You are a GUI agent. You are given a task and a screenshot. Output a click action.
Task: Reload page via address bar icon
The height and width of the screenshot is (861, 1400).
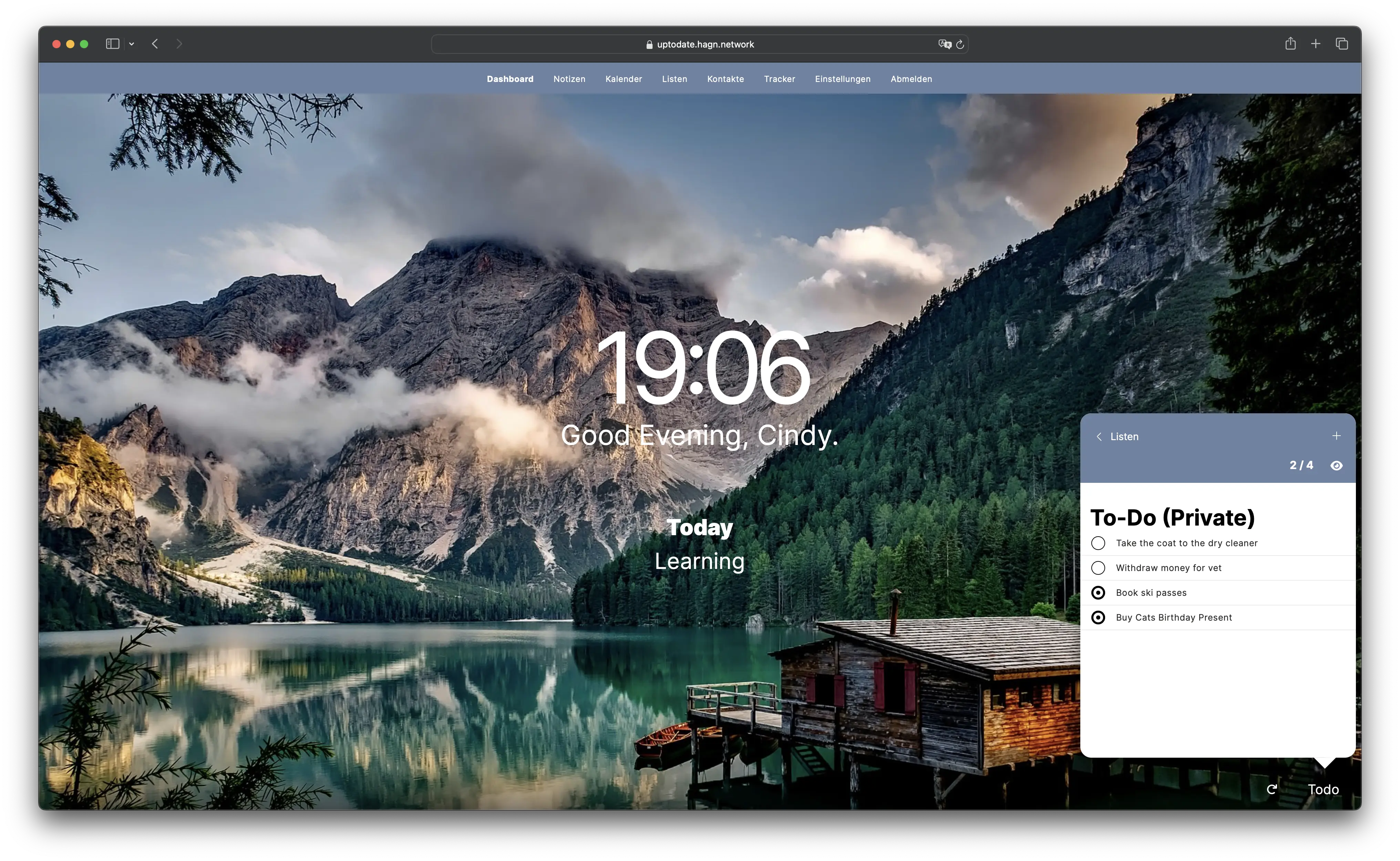click(960, 44)
